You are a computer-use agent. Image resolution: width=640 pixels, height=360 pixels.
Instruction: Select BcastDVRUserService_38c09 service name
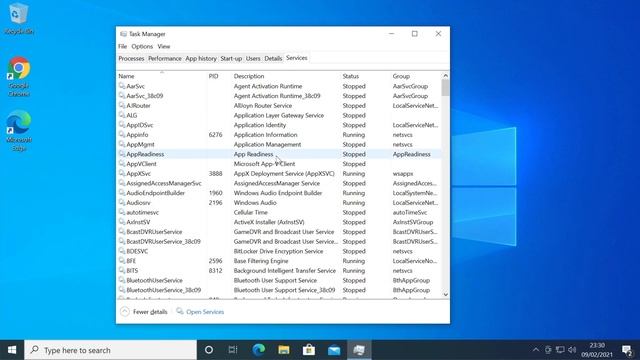163,241
